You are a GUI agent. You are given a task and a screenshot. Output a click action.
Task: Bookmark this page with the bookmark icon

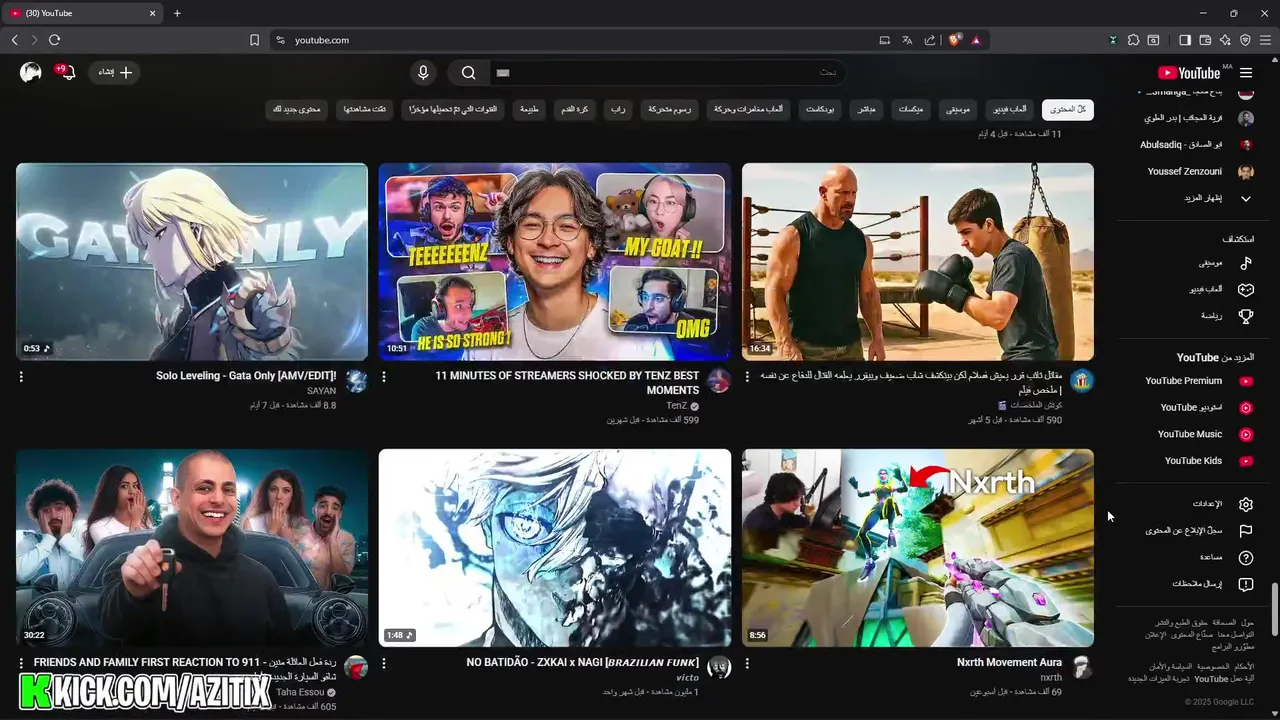pyautogui.click(x=254, y=40)
